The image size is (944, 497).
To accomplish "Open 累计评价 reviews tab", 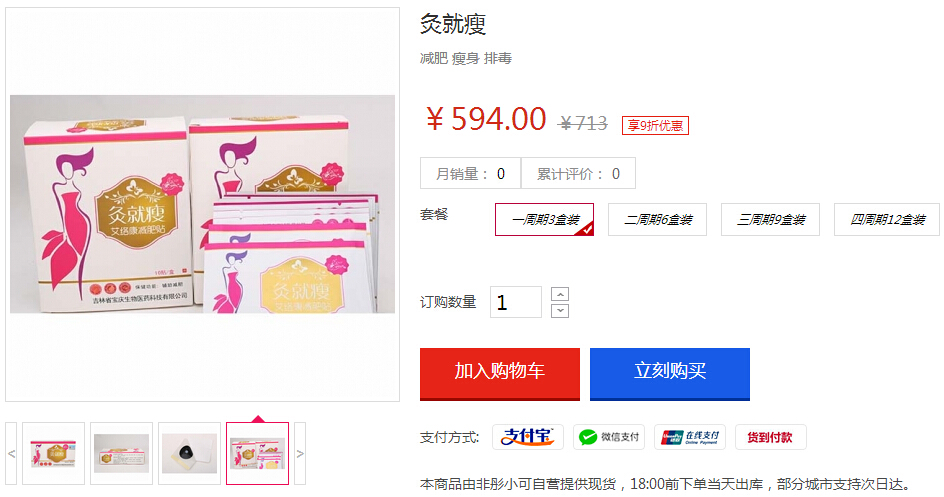I will (578, 174).
